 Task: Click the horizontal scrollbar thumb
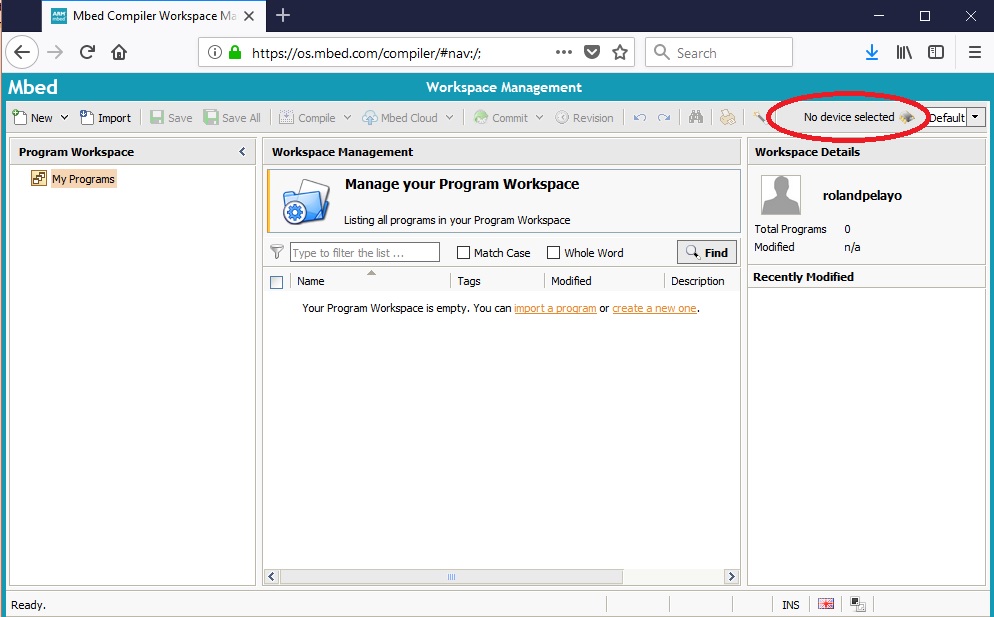[x=451, y=576]
